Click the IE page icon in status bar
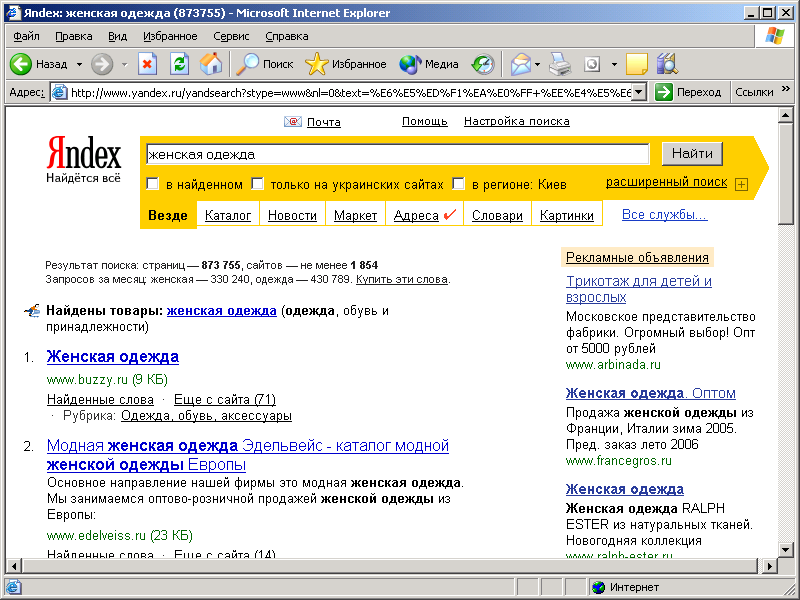 pyautogui.click(x=13, y=587)
